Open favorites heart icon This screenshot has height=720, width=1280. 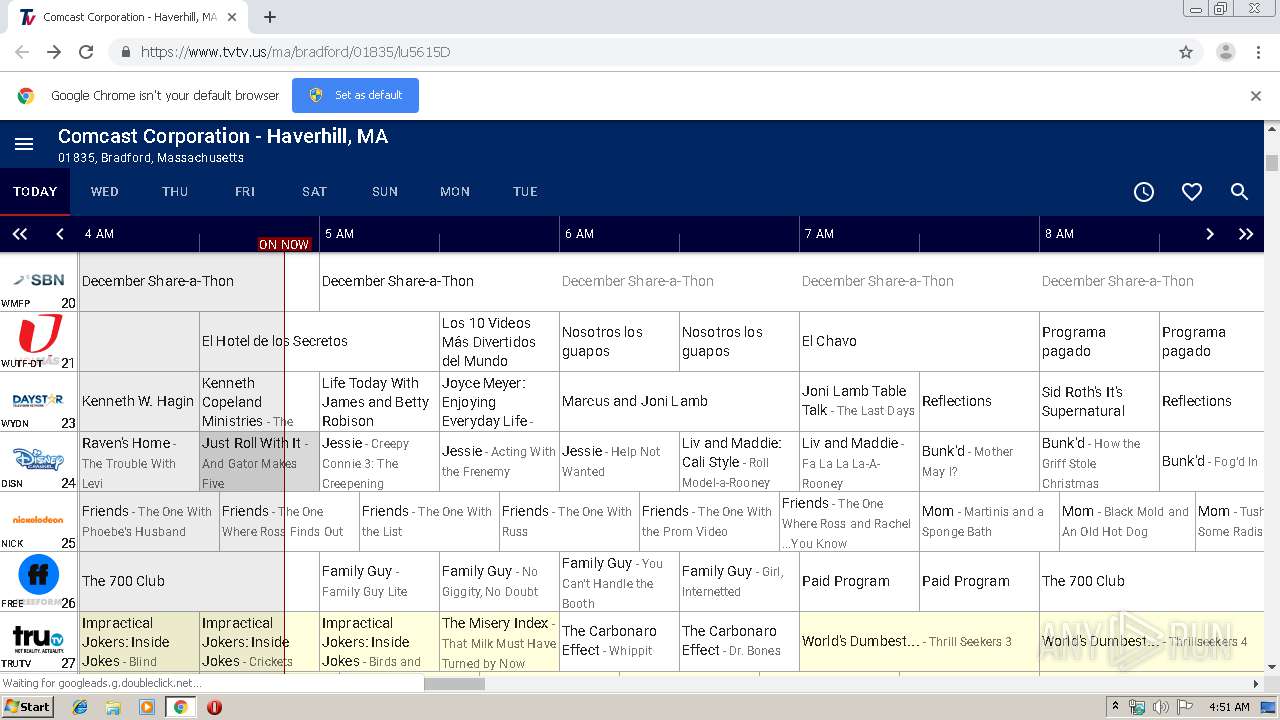point(1192,192)
